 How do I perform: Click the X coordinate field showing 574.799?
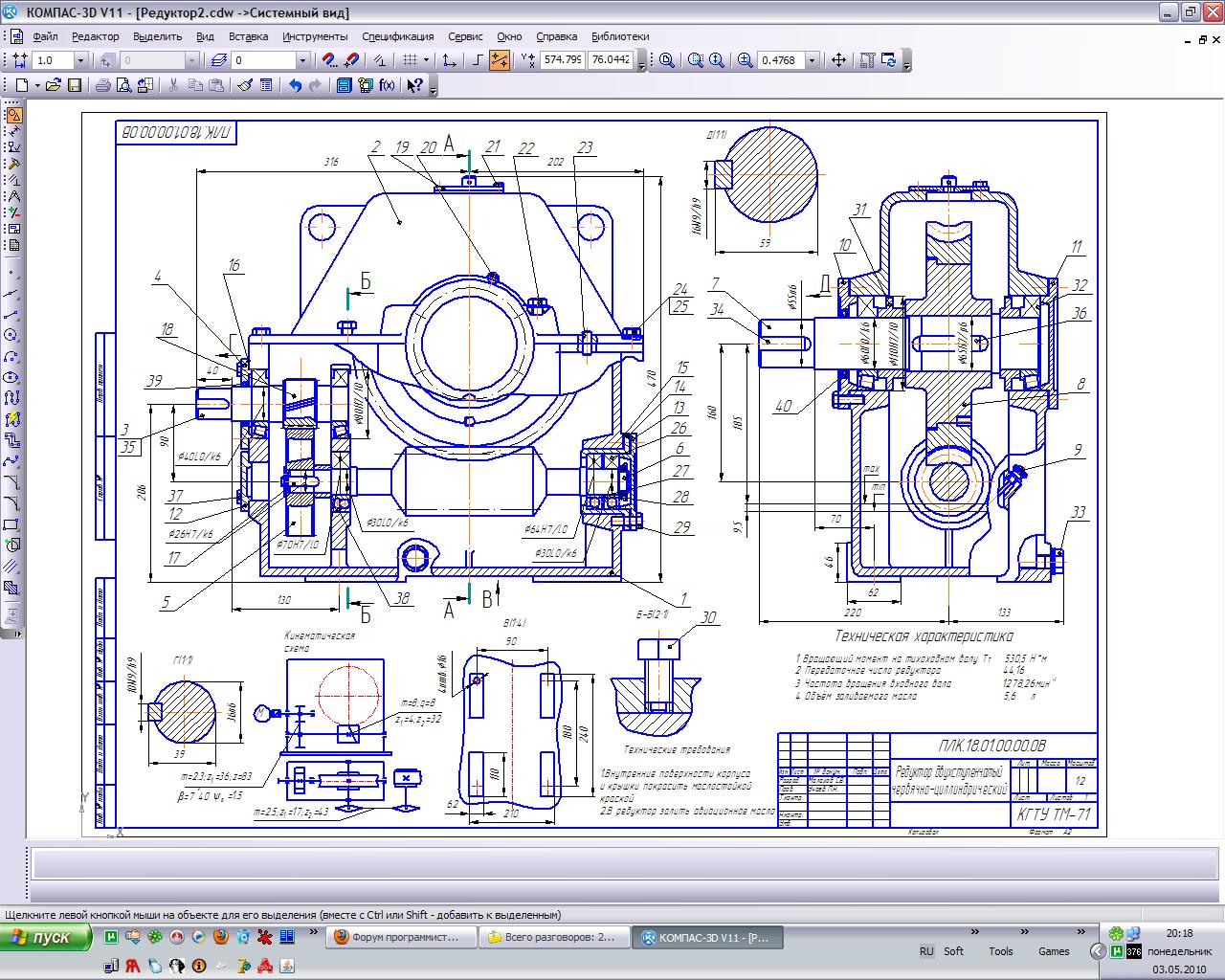coord(562,60)
